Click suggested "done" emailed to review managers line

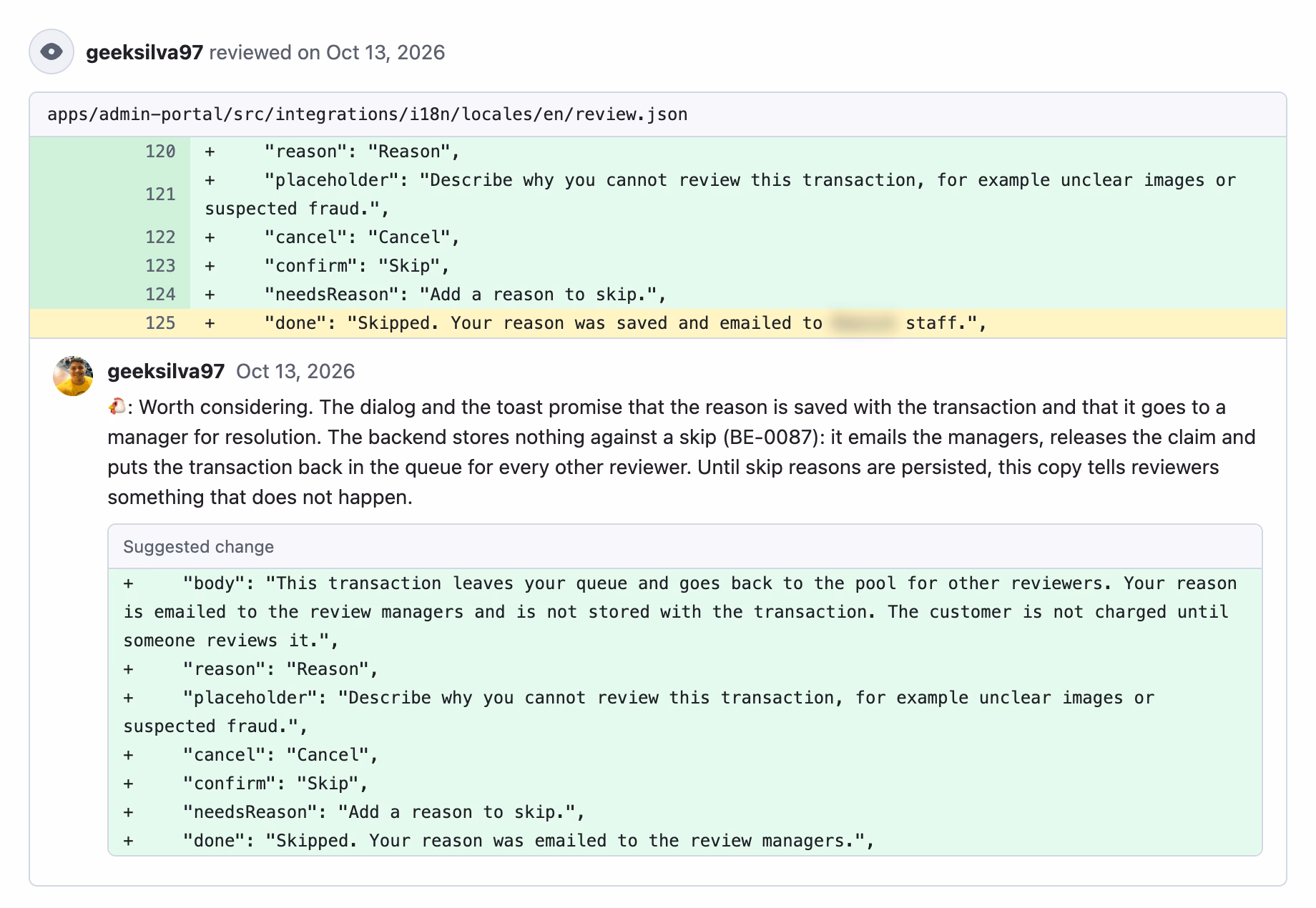[x=685, y=841]
